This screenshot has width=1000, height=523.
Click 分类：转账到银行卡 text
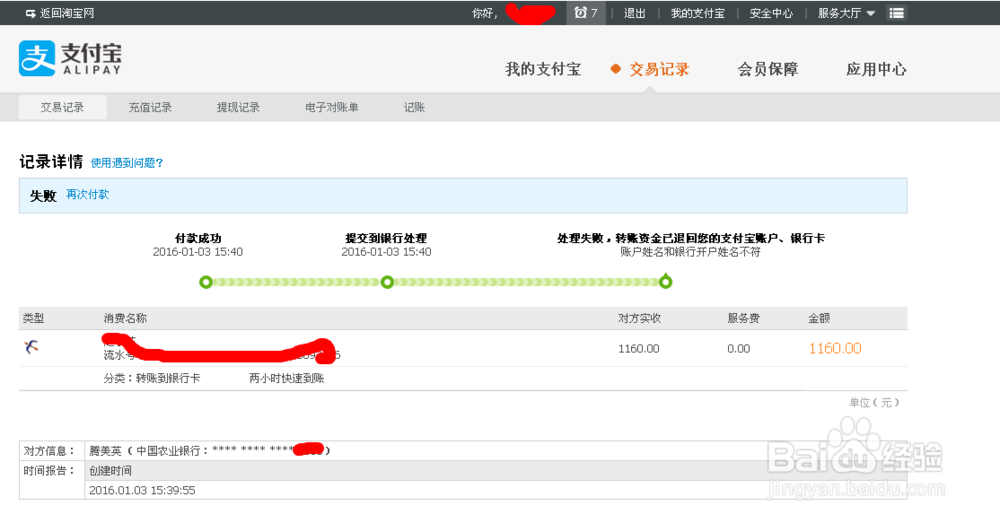[152, 378]
